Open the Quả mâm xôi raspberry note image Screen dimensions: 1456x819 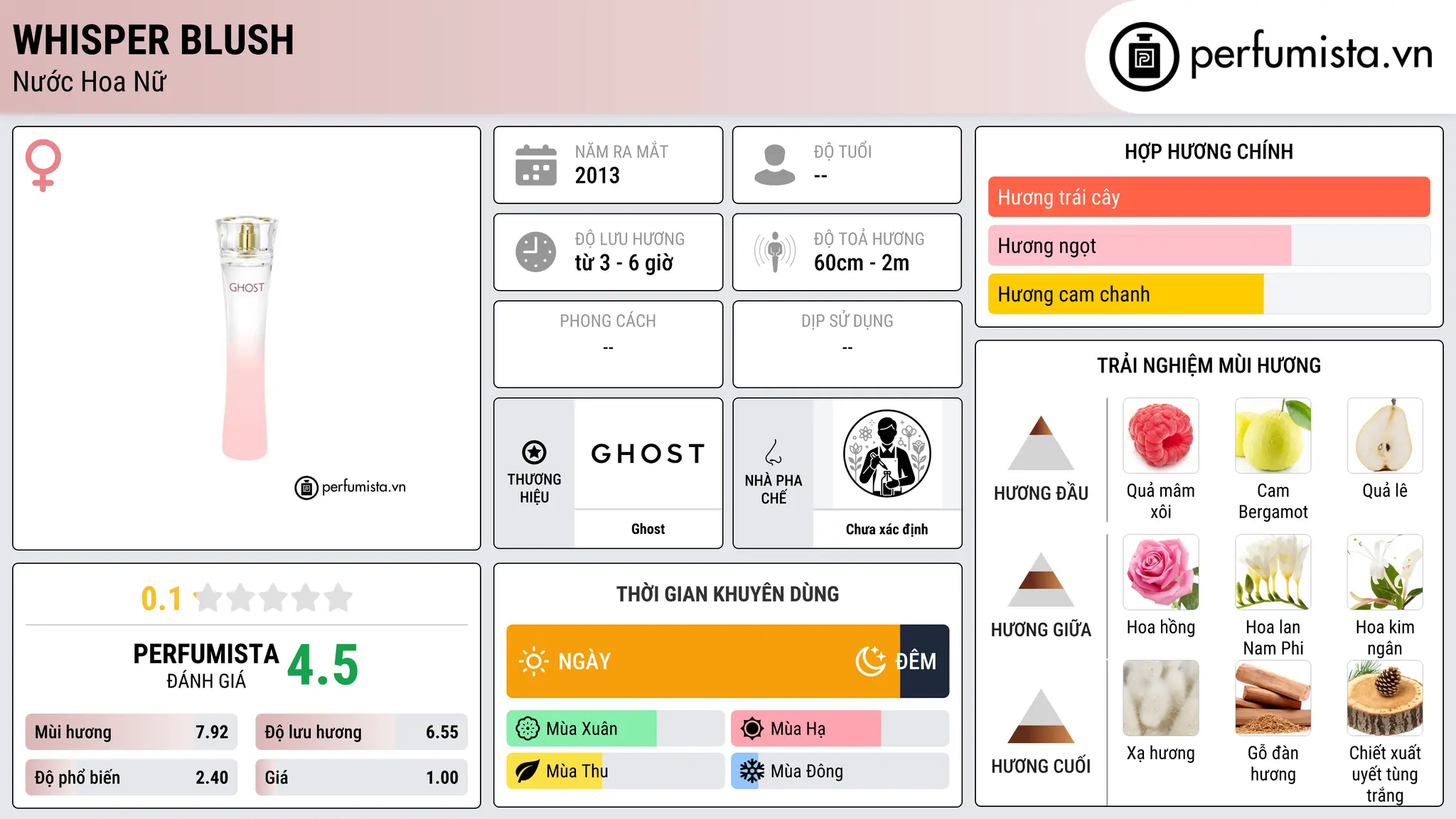pyautogui.click(x=1161, y=436)
